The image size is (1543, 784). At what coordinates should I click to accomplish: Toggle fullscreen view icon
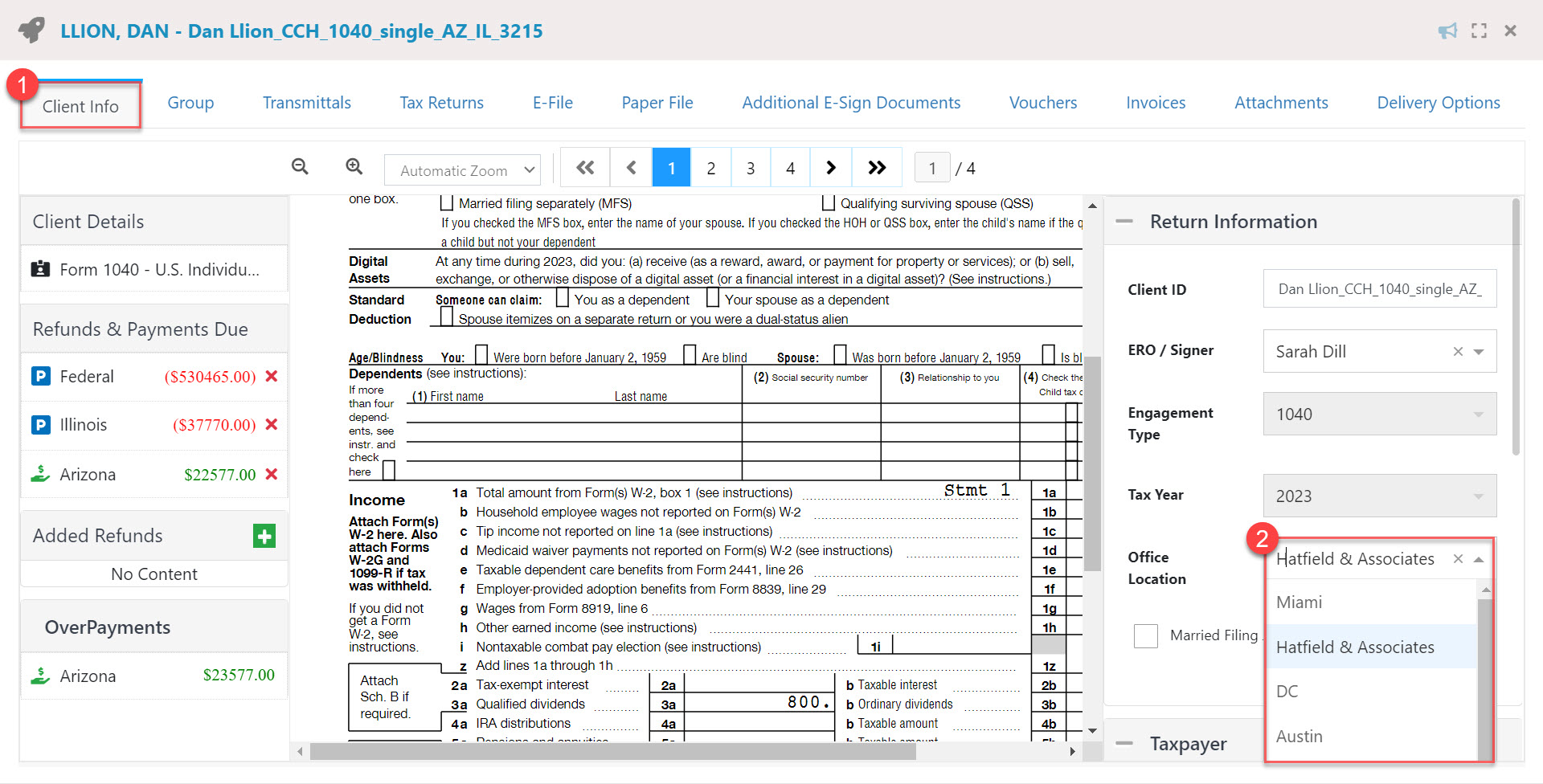(1479, 31)
